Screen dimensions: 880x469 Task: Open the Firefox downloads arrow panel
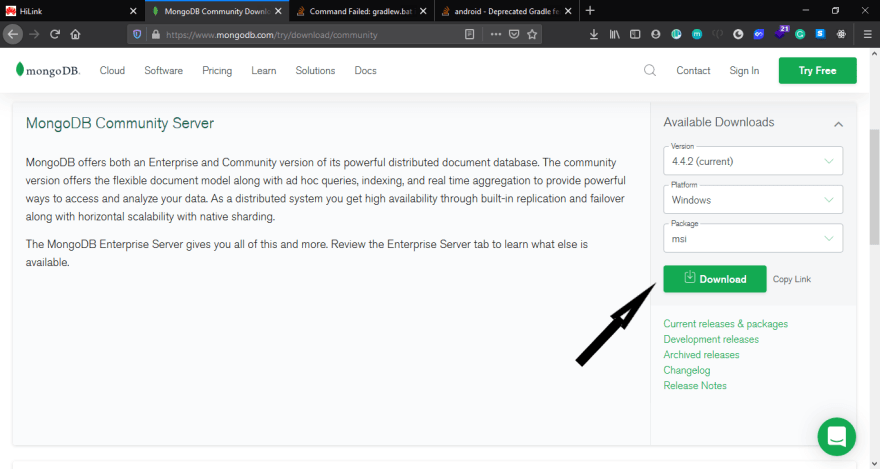[594, 34]
